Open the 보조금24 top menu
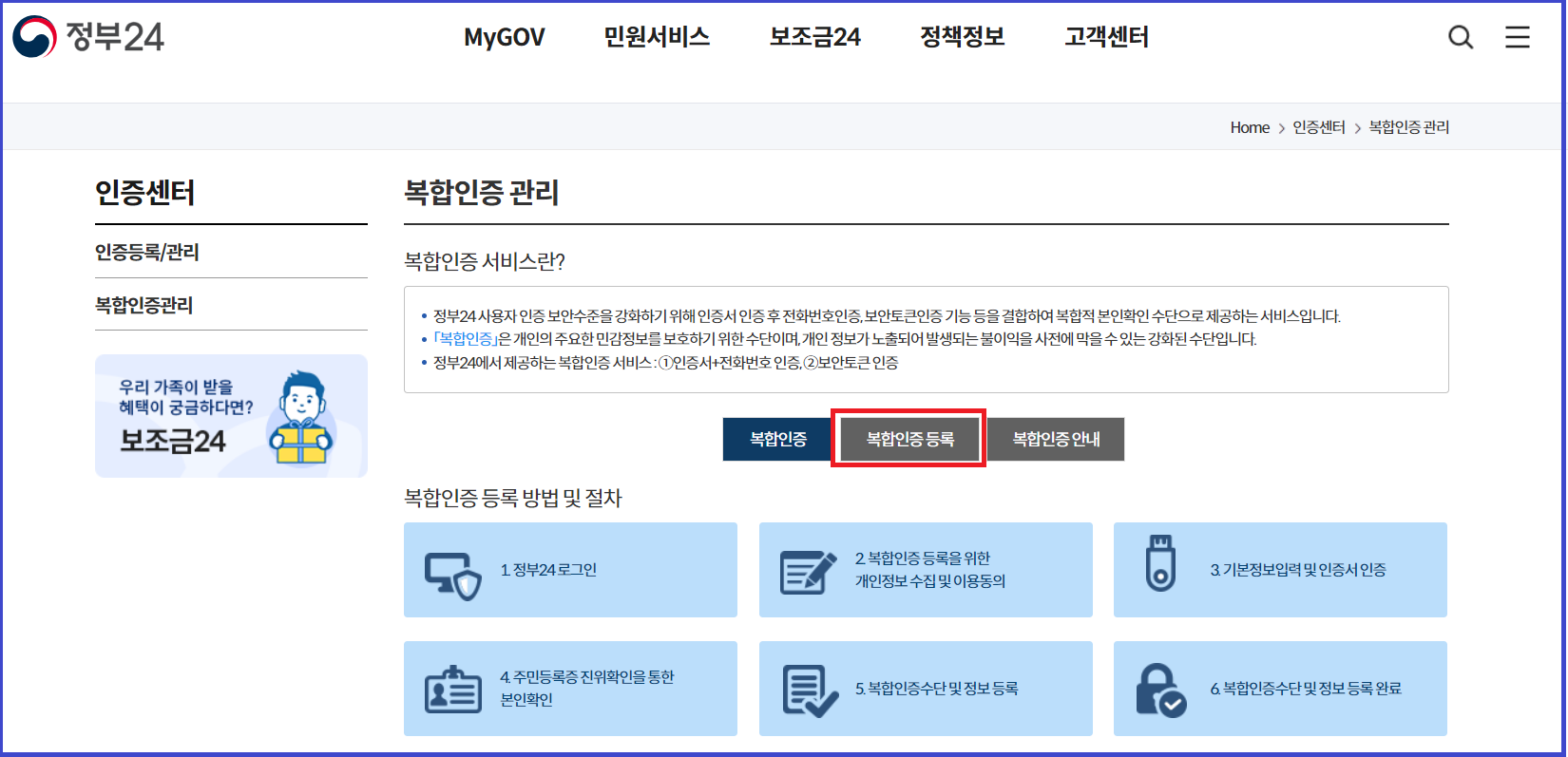The height and width of the screenshot is (757, 1568). [x=815, y=37]
